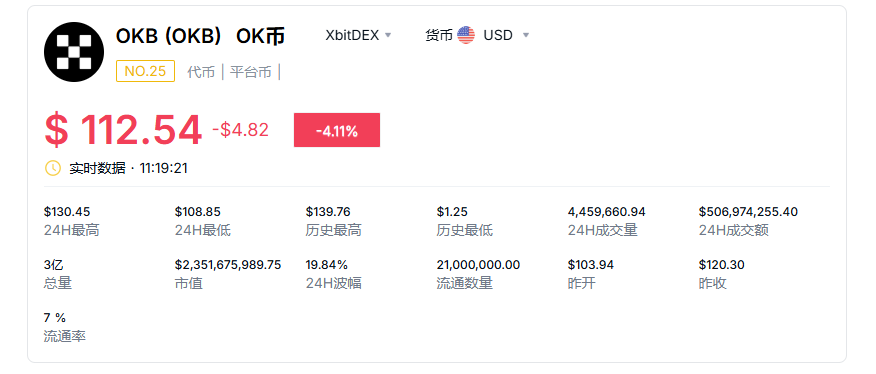Select the 平台币 tag link
876x374 pixels.
click(250, 72)
